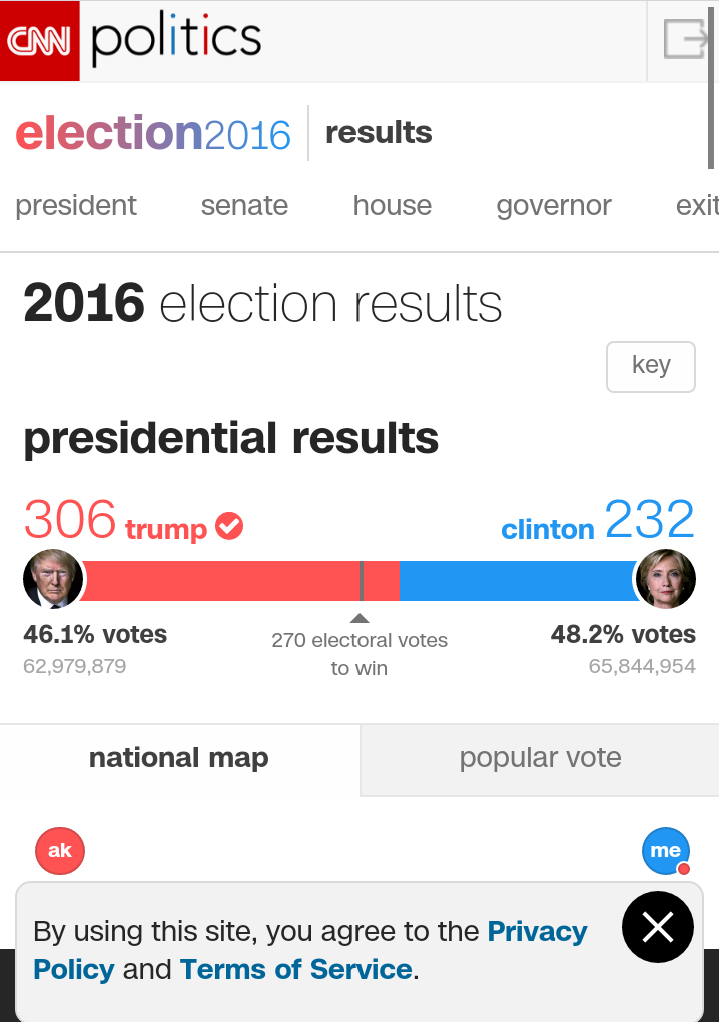Open the senate results tab
The height and width of the screenshot is (1022, 719).
coord(244,206)
